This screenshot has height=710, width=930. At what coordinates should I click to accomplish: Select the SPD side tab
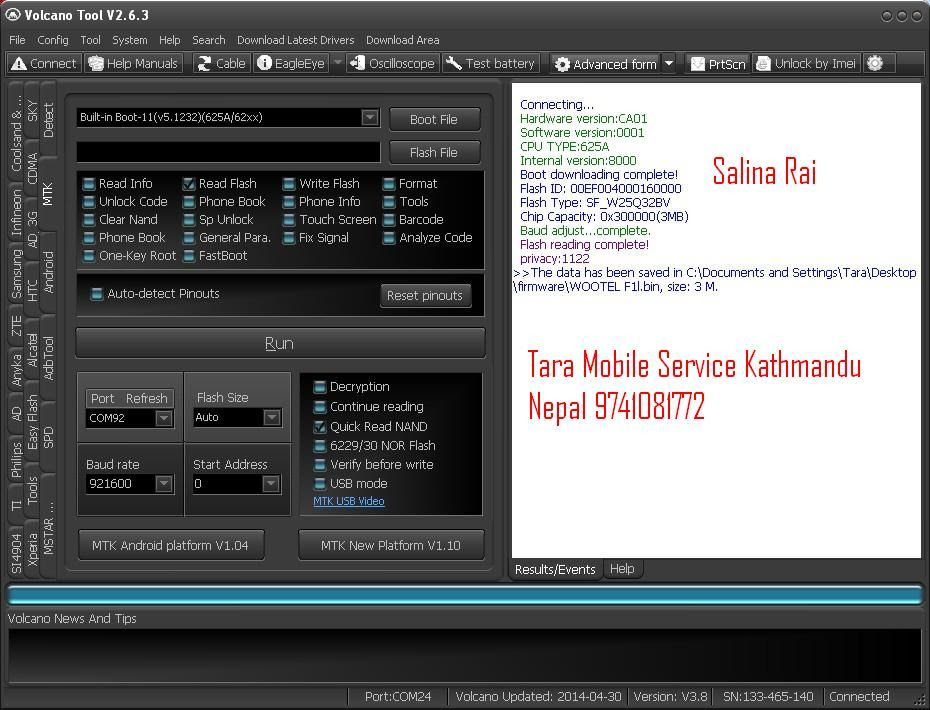coord(49,437)
